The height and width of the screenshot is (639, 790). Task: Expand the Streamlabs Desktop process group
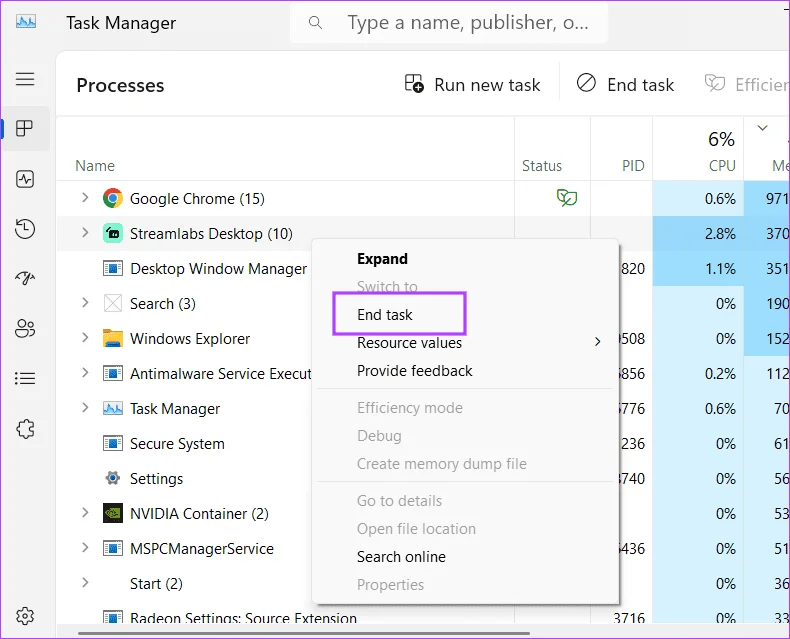[x=85, y=232]
